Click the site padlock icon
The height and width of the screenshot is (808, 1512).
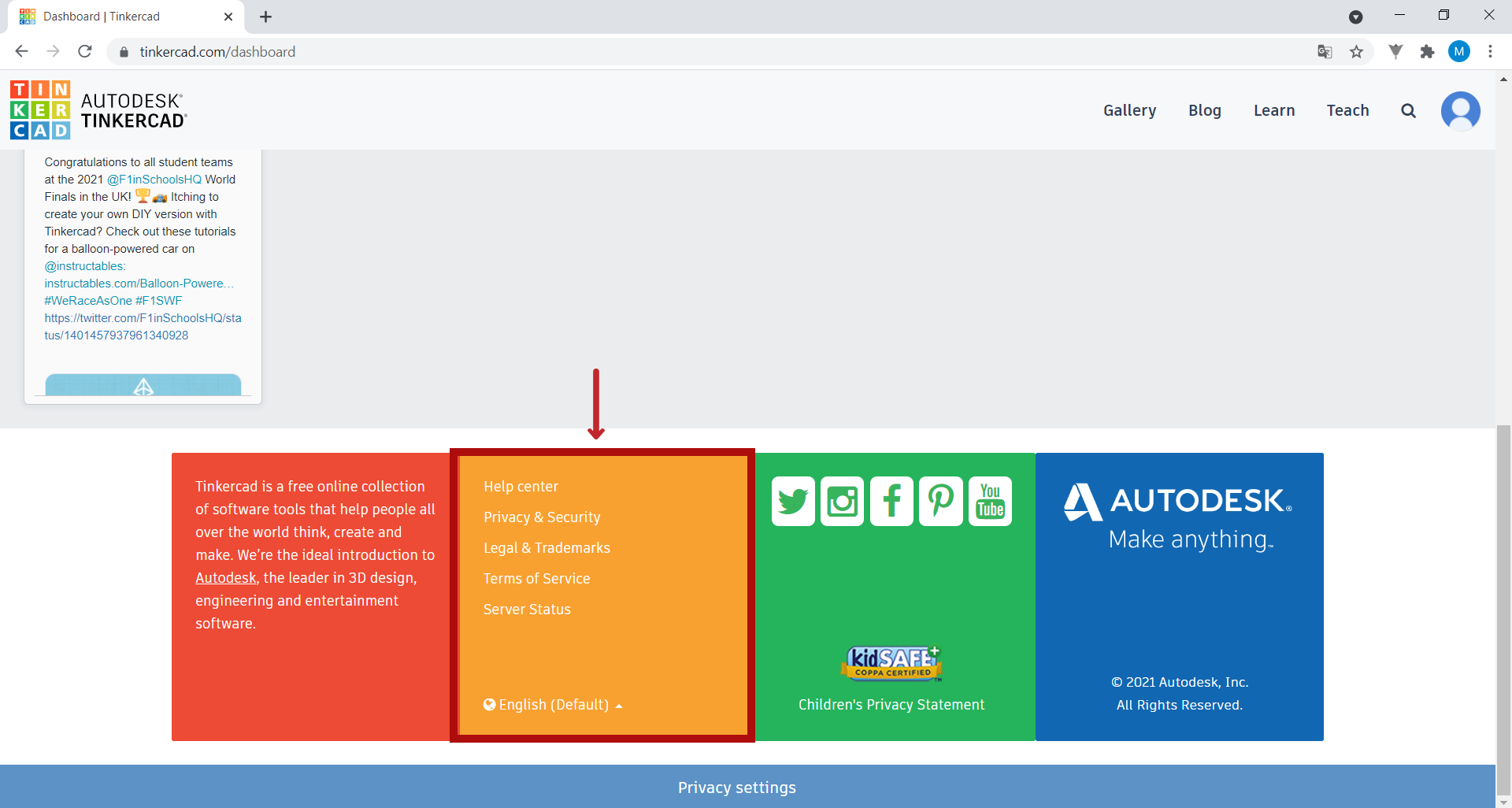click(x=124, y=52)
